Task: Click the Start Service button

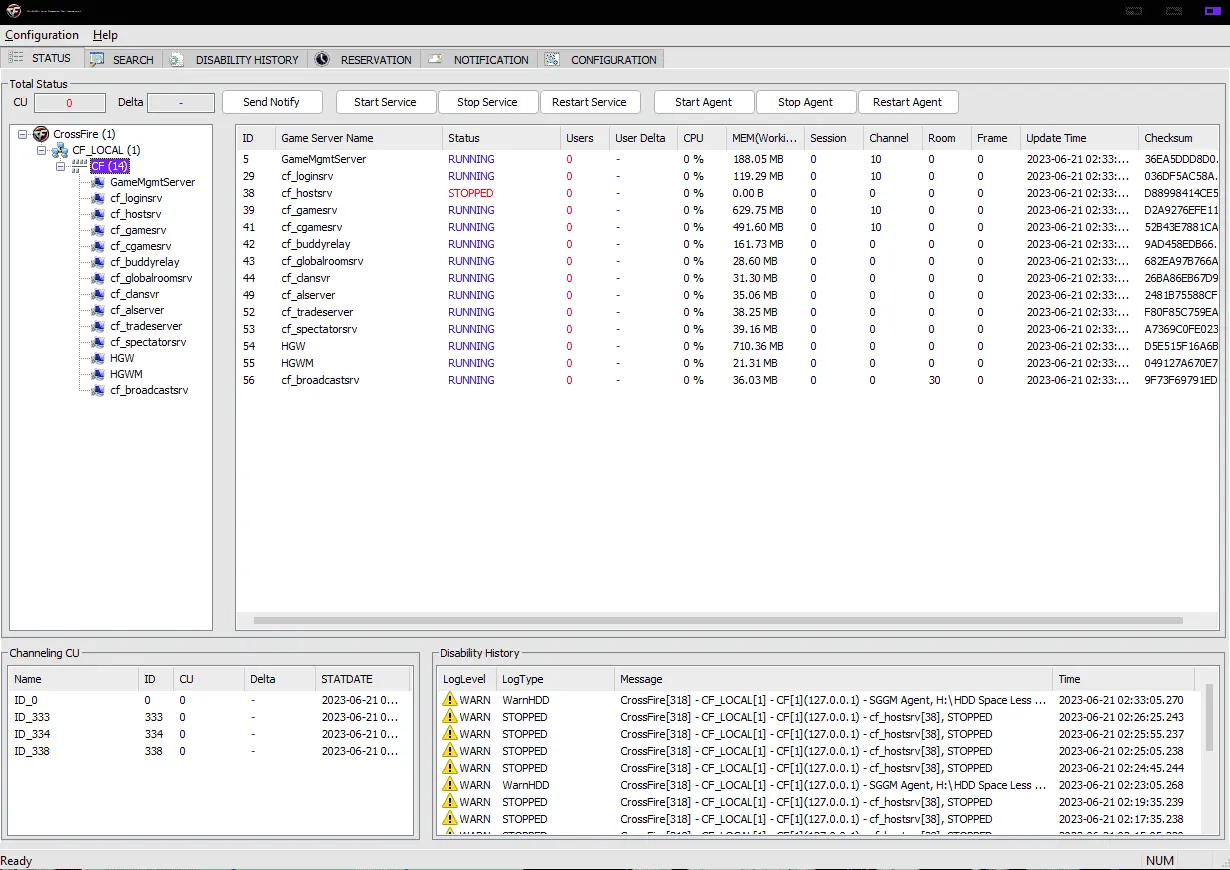Action: 385,102
